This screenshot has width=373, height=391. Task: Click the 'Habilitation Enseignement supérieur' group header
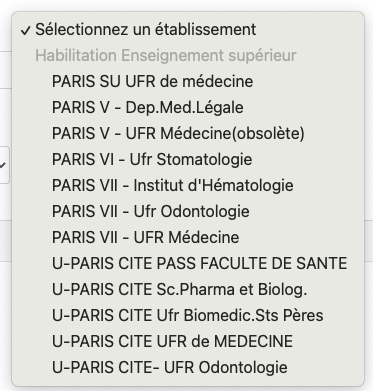click(x=166, y=55)
